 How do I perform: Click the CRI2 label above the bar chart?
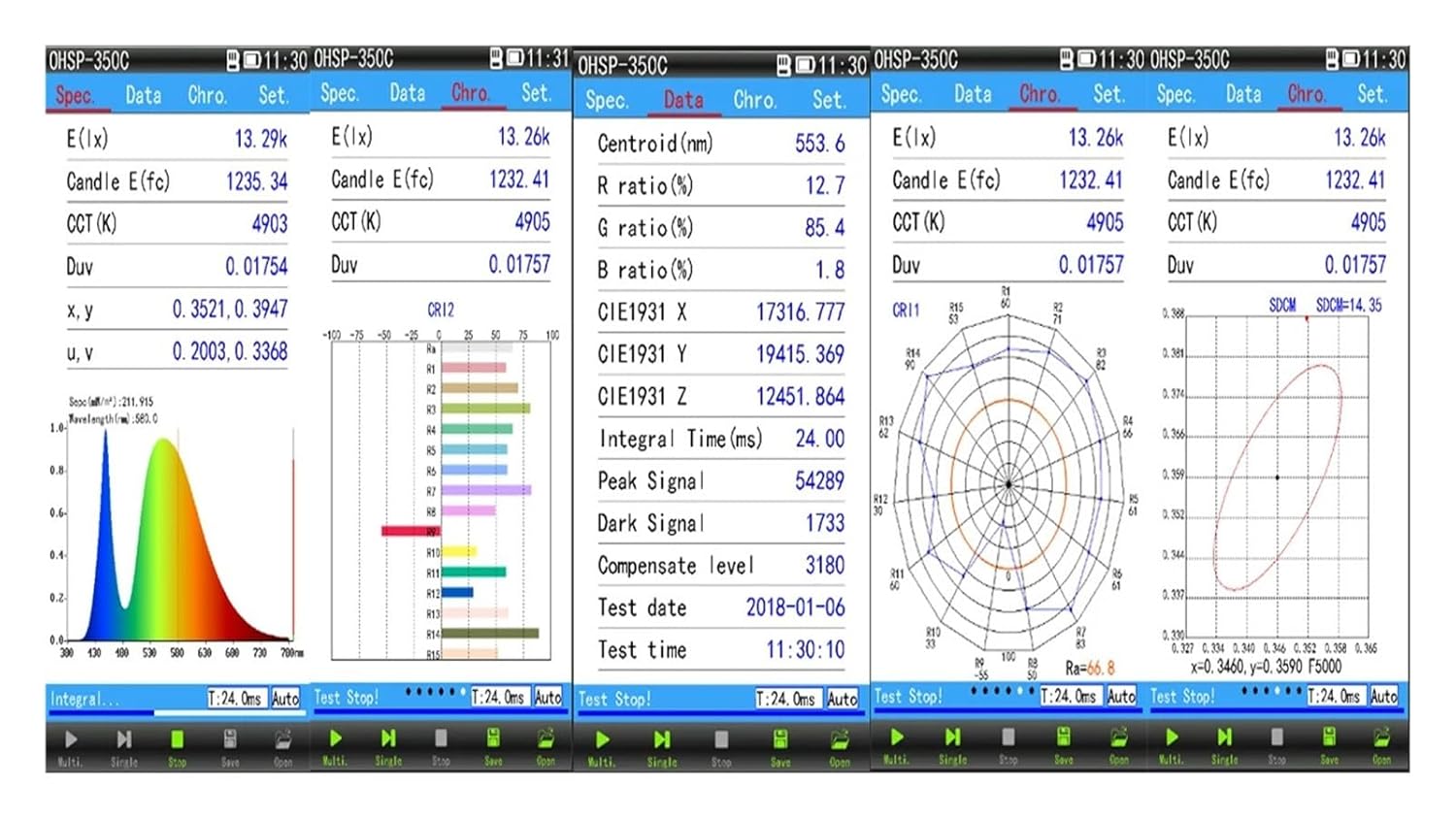click(x=441, y=310)
